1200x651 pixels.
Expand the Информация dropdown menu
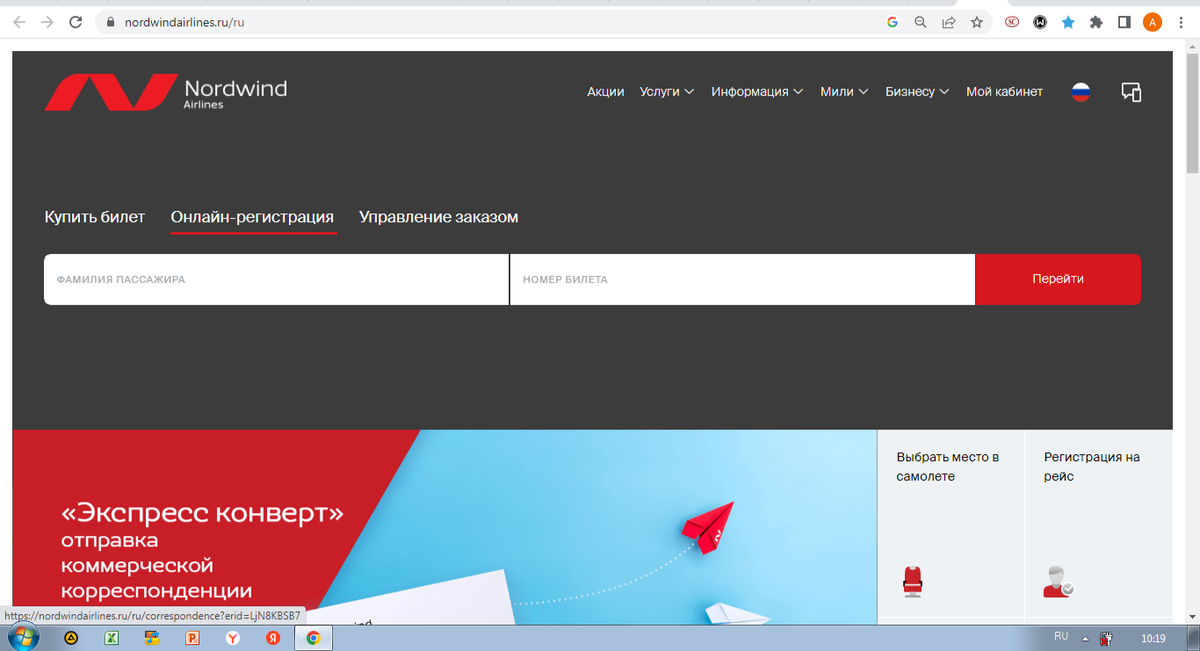tap(757, 92)
